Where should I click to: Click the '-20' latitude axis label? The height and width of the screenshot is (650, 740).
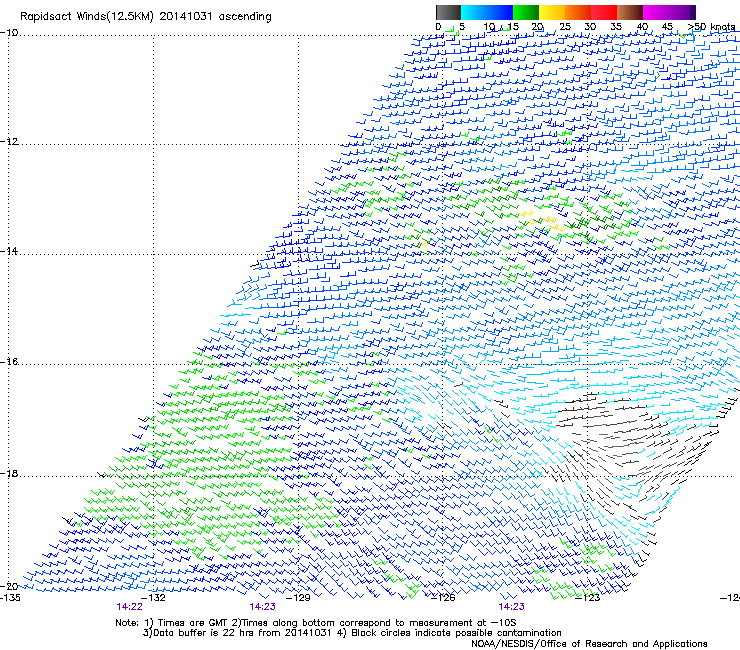point(8,586)
